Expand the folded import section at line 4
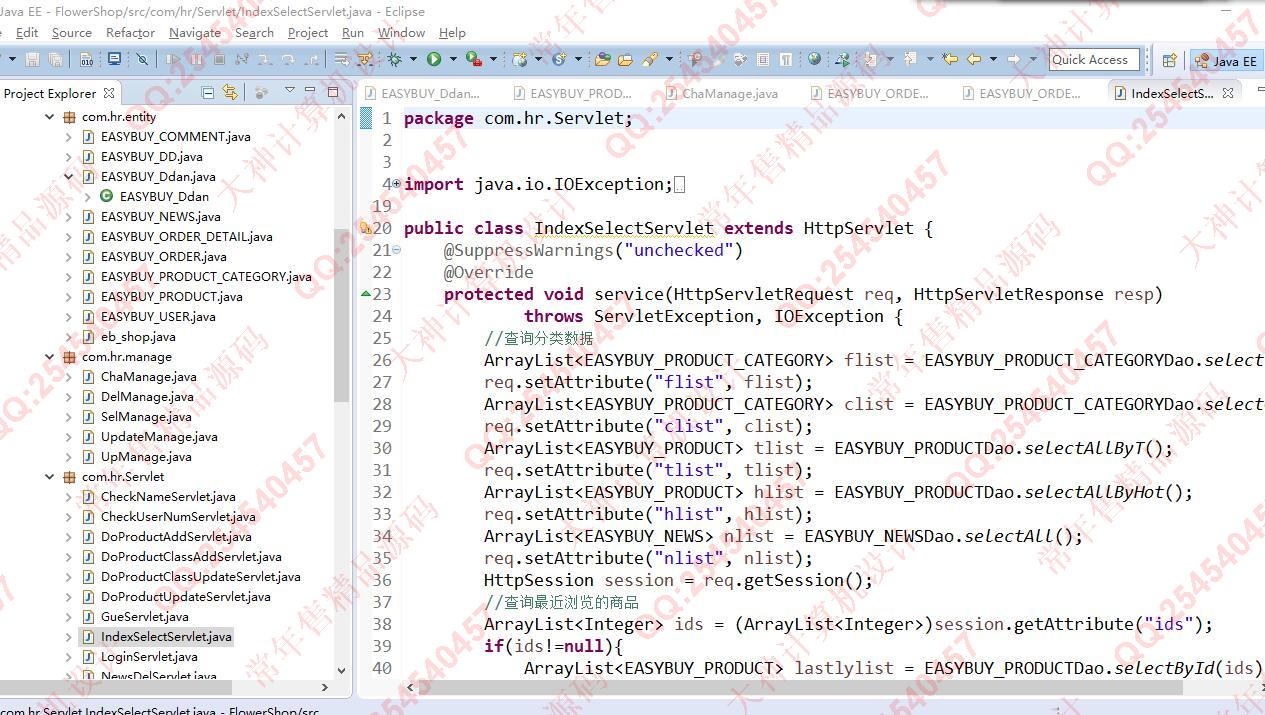 (x=396, y=184)
